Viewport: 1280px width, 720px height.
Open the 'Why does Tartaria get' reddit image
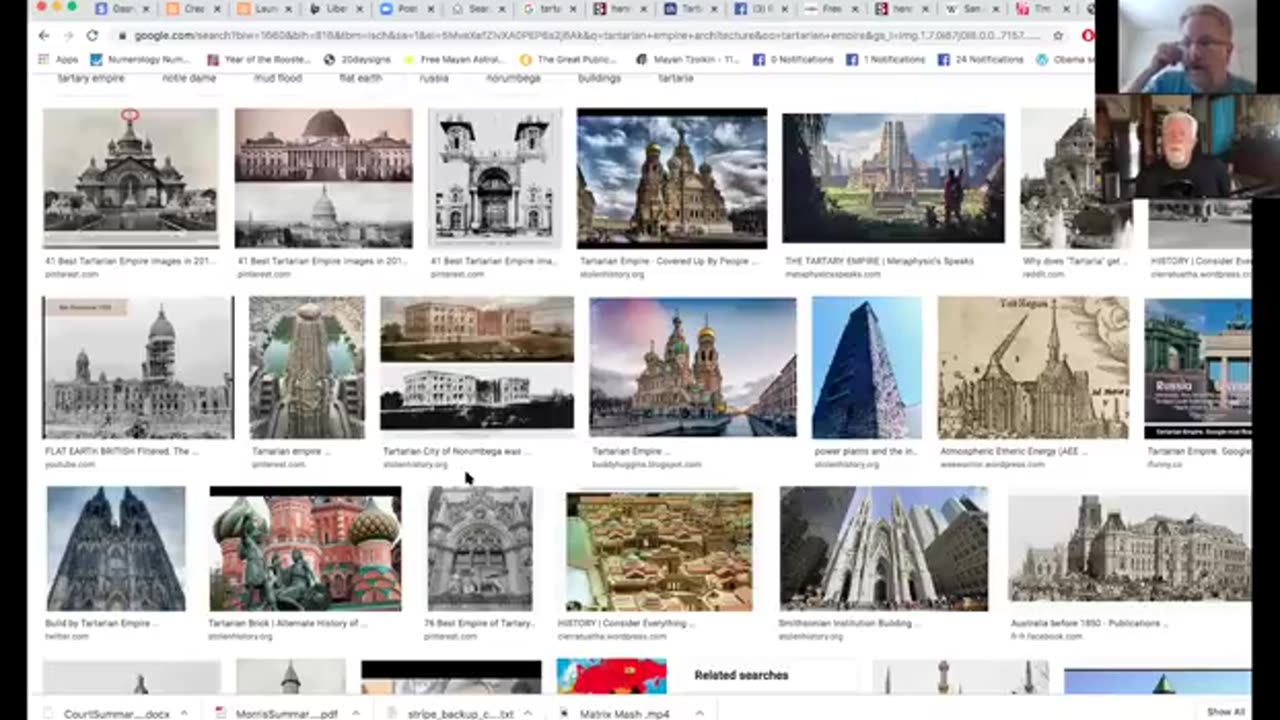tap(1076, 177)
